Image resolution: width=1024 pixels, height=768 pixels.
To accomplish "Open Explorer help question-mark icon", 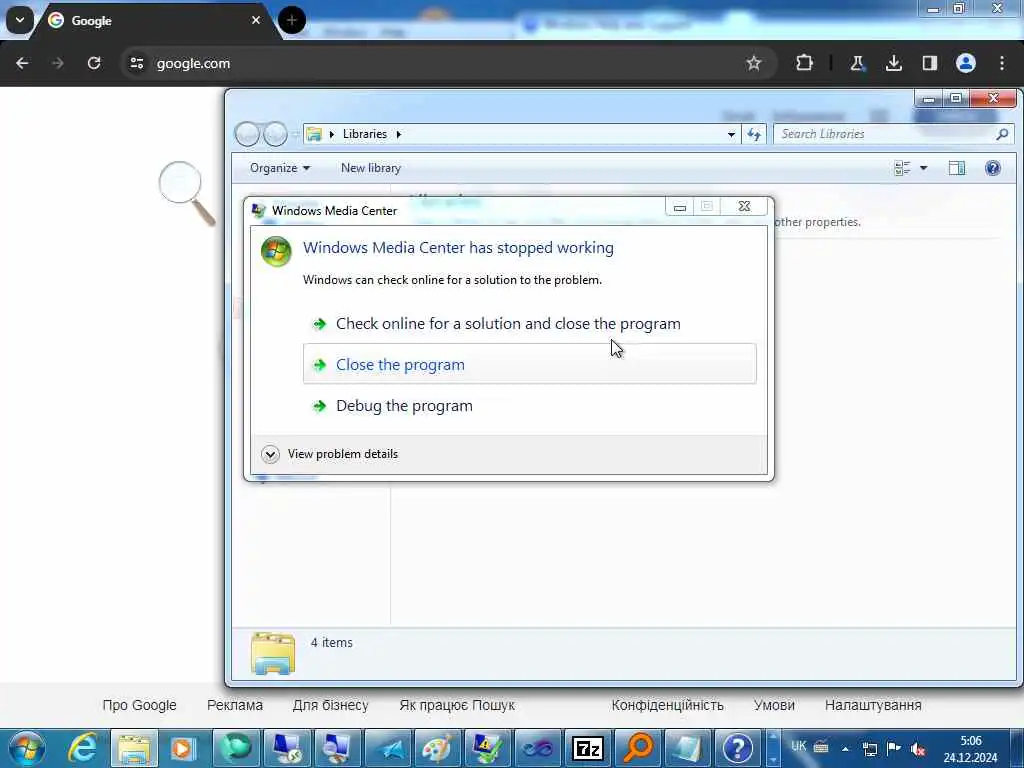I will pos(993,168).
